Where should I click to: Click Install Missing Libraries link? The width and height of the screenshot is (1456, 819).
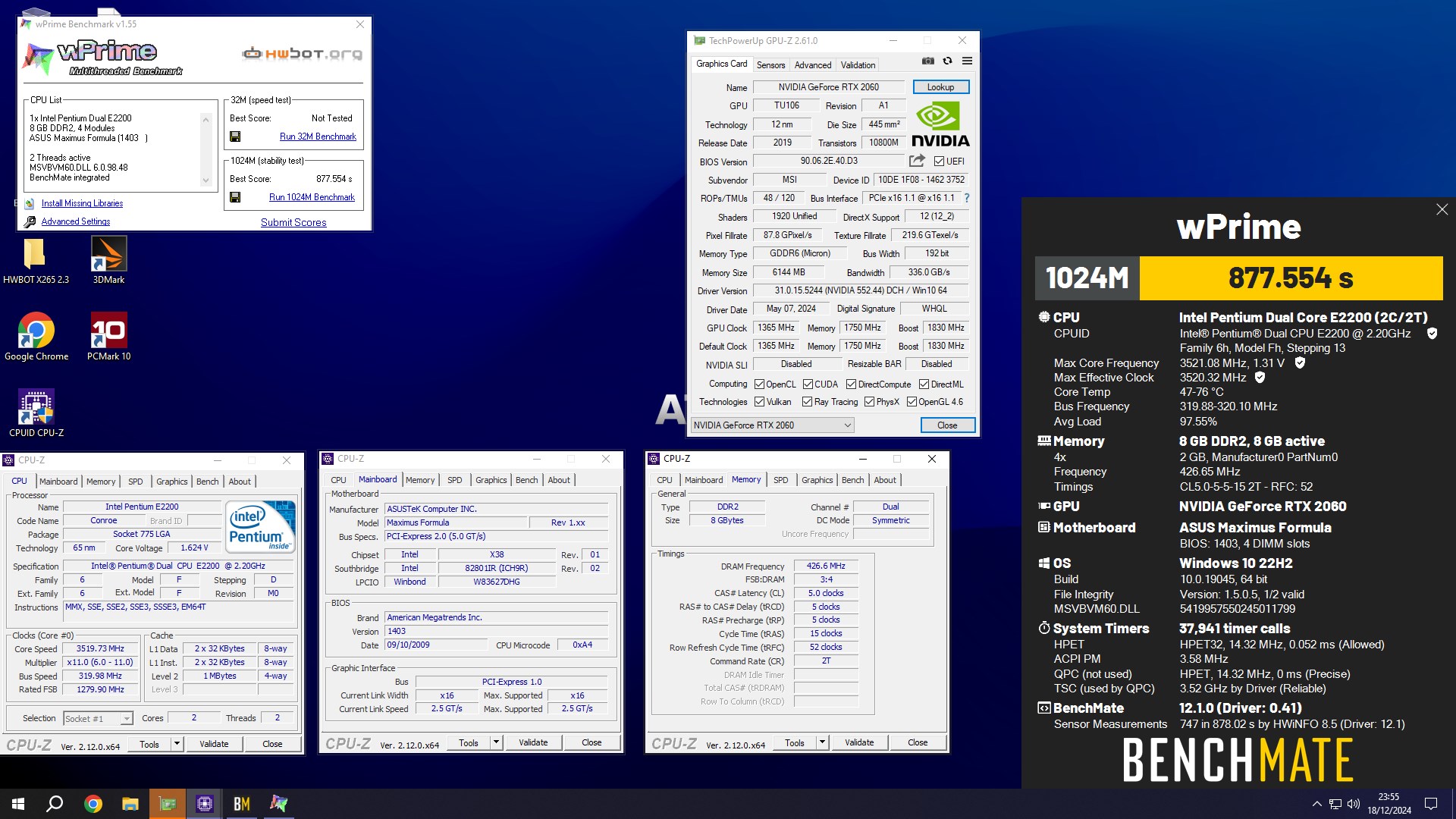[82, 203]
